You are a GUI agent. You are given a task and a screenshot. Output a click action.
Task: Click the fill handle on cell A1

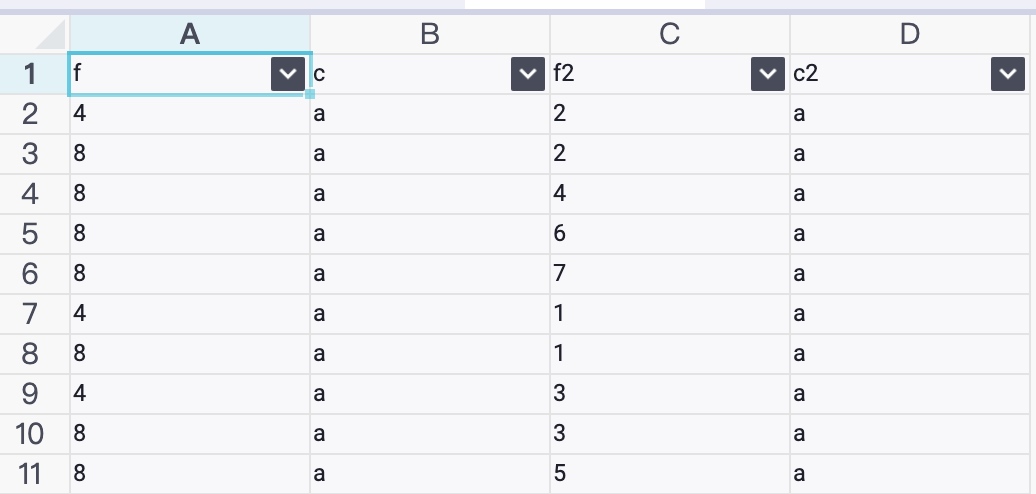309,94
